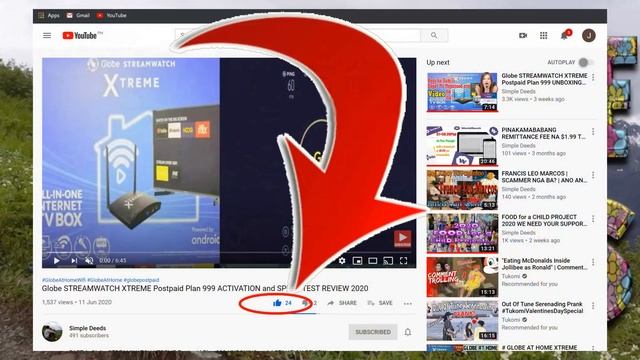
Task: Skip to next video
Action: point(74,260)
